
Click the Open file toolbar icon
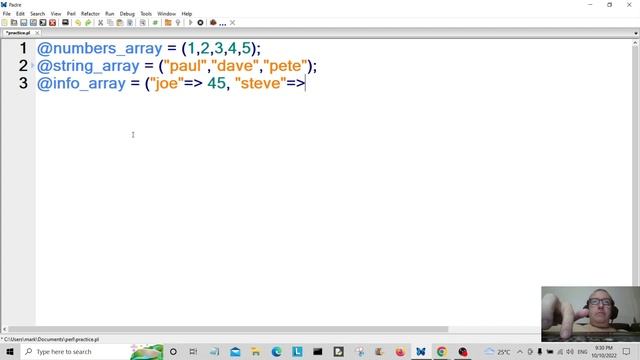click(14, 23)
